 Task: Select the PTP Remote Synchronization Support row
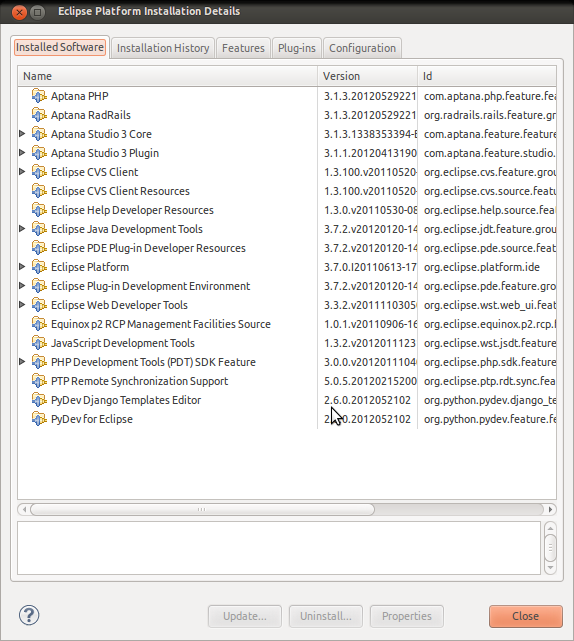click(287, 381)
